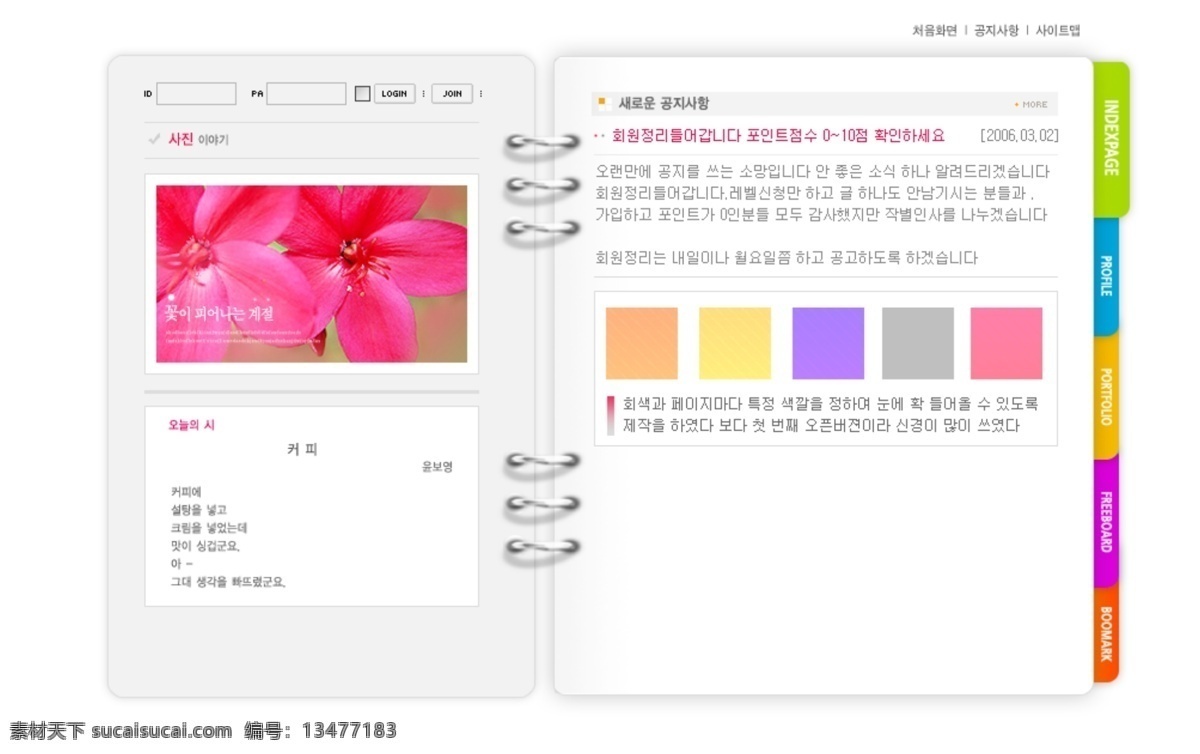Image resolution: width=1200 pixels, height=754 pixels.
Task: Select the purple color swatch
Action: 828,343
